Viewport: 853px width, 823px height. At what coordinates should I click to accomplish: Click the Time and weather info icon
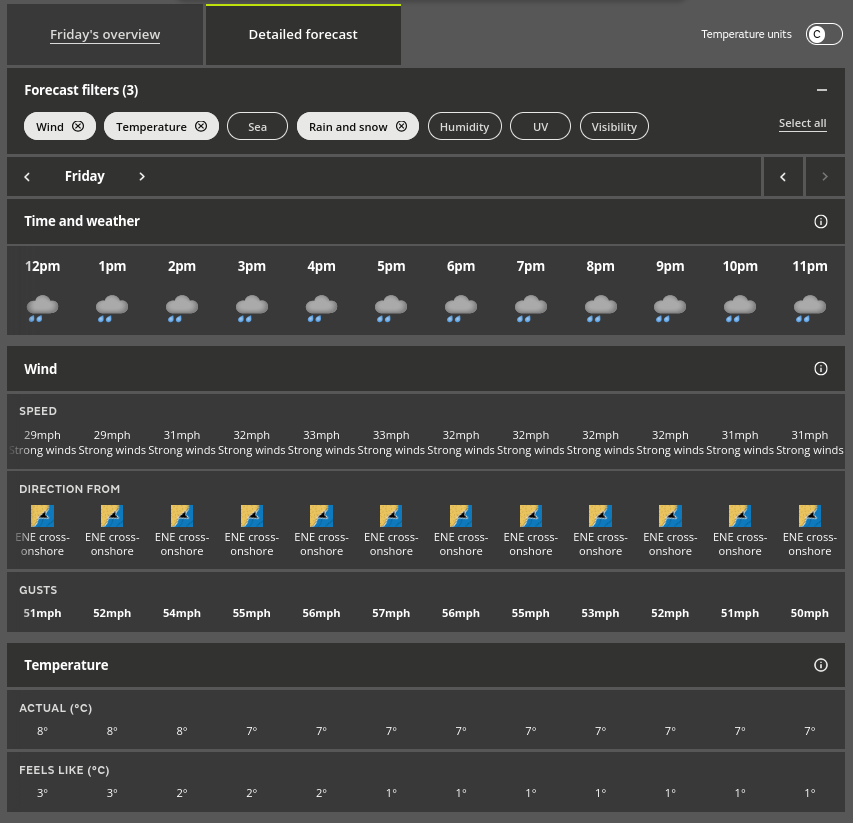click(x=821, y=222)
